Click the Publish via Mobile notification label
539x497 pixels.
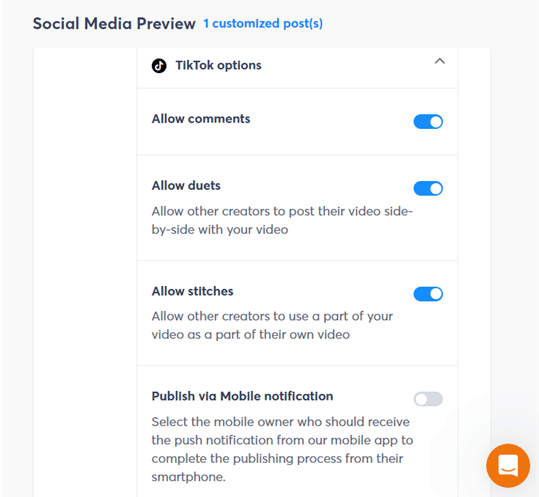242,396
